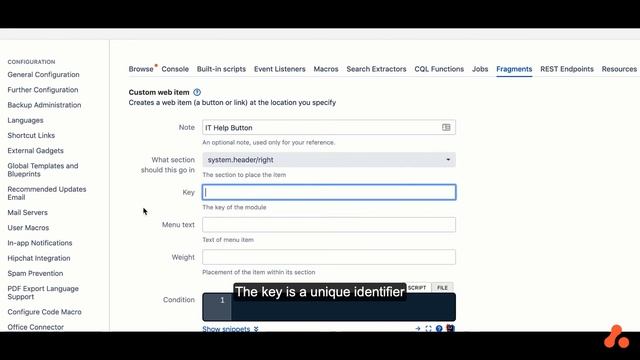Open the Custom web item help icon
Image resolution: width=640 pixels, height=360 pixels.
pos(197,92)
